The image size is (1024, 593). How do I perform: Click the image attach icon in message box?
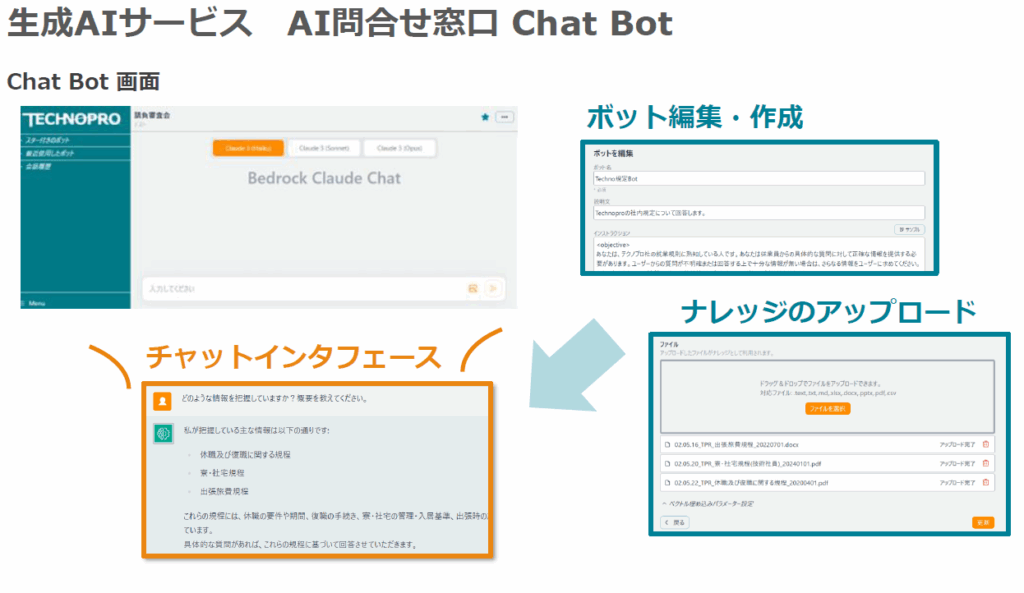pos(472,288)
